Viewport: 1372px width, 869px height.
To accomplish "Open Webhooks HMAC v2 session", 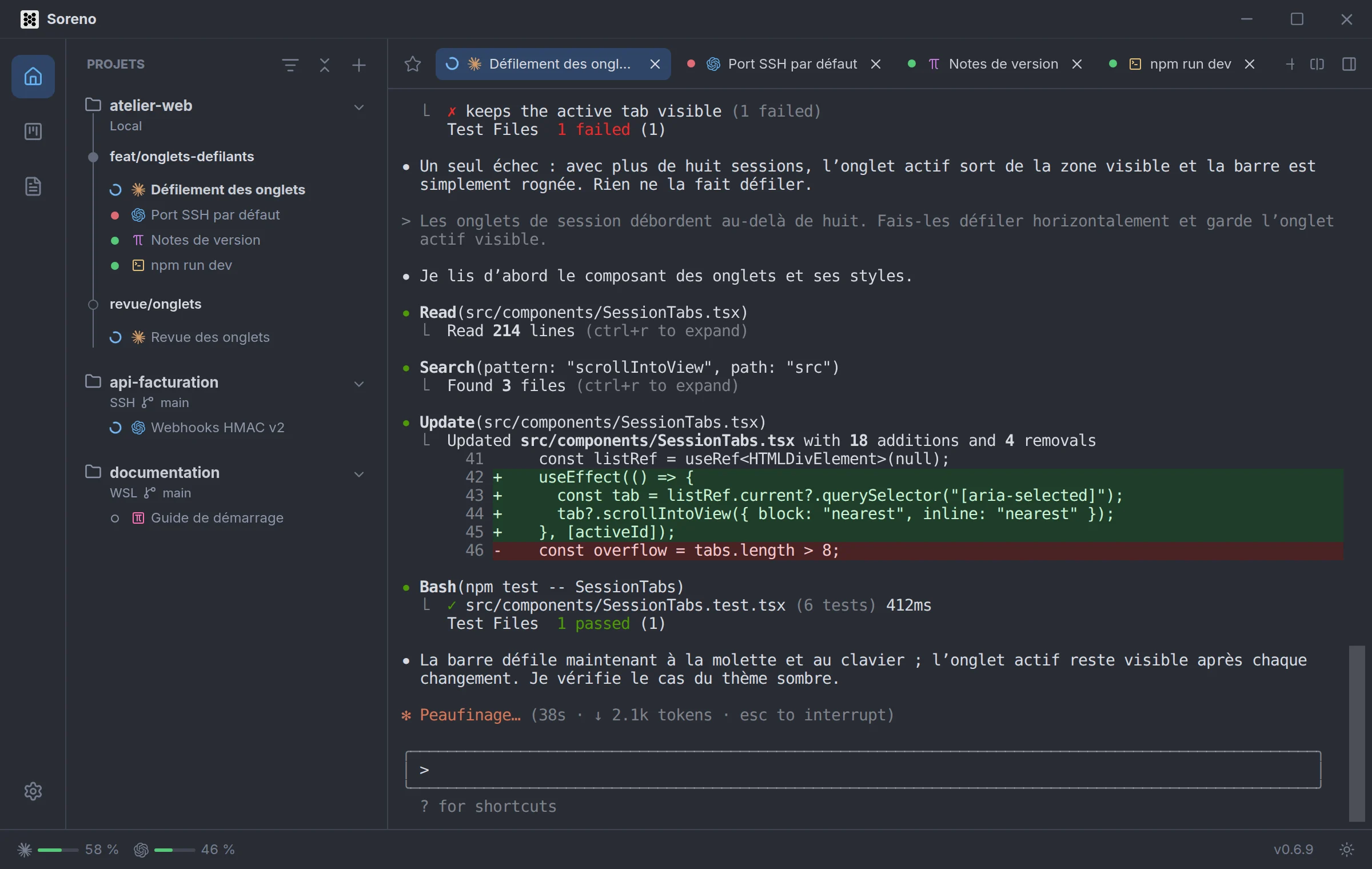I will tap(217, 428).
